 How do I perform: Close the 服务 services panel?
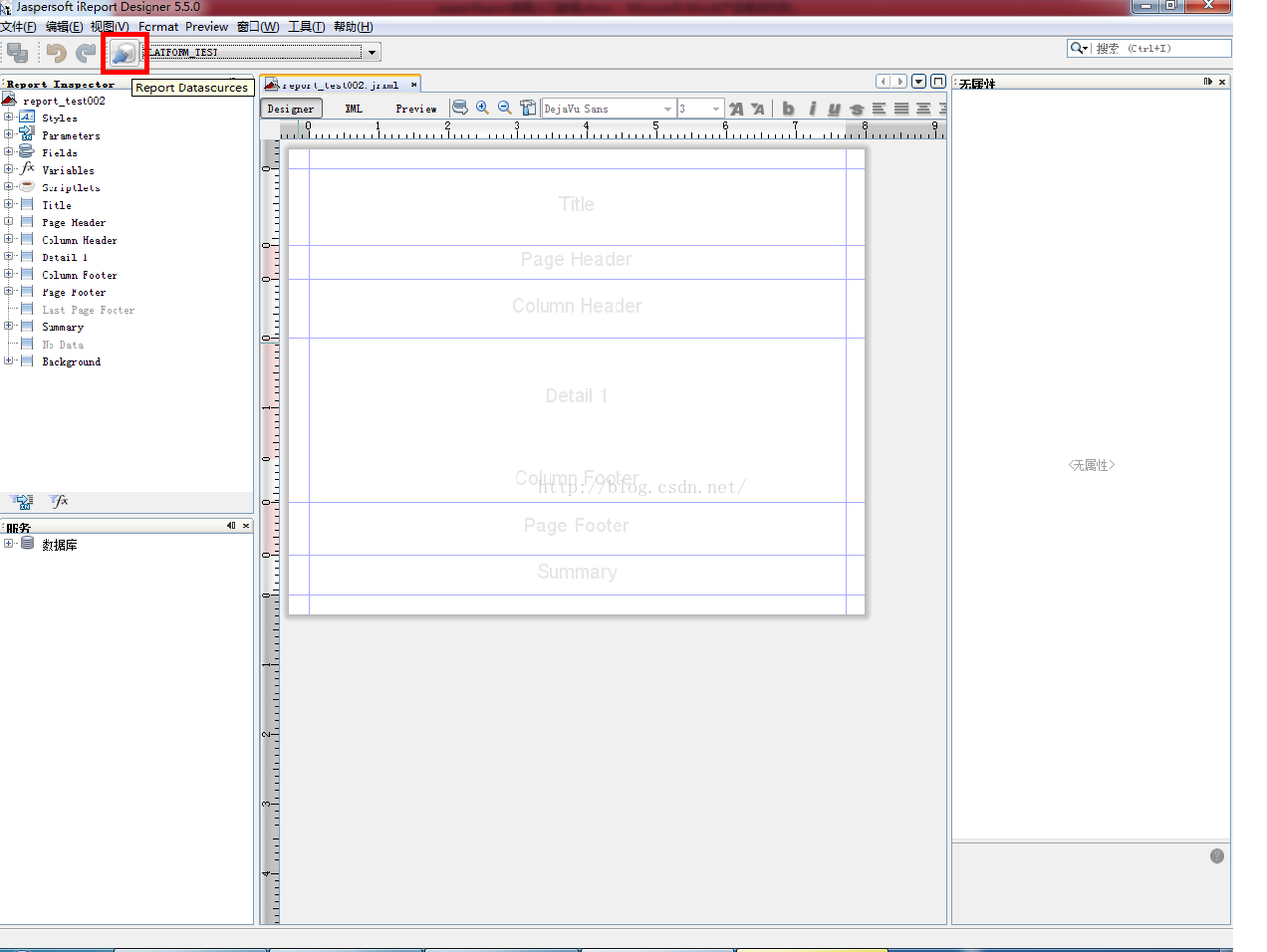coord(246,526)
